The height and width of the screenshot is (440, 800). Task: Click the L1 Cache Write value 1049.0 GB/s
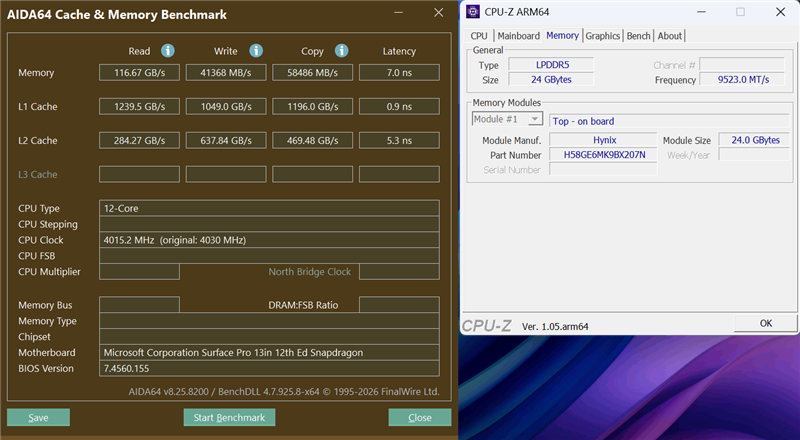click(226, 107)
